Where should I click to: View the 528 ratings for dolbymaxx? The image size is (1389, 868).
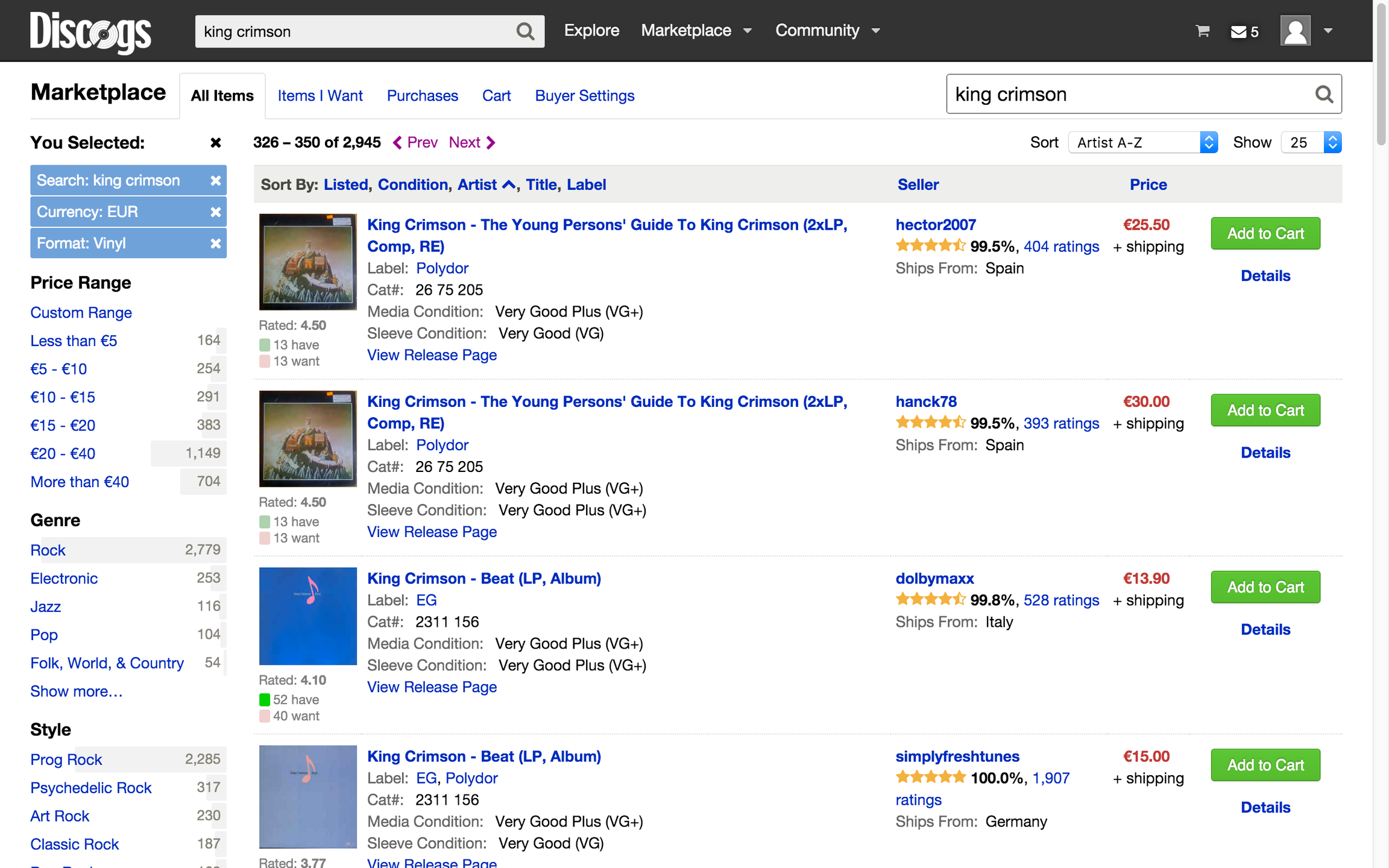(1061, 600)
